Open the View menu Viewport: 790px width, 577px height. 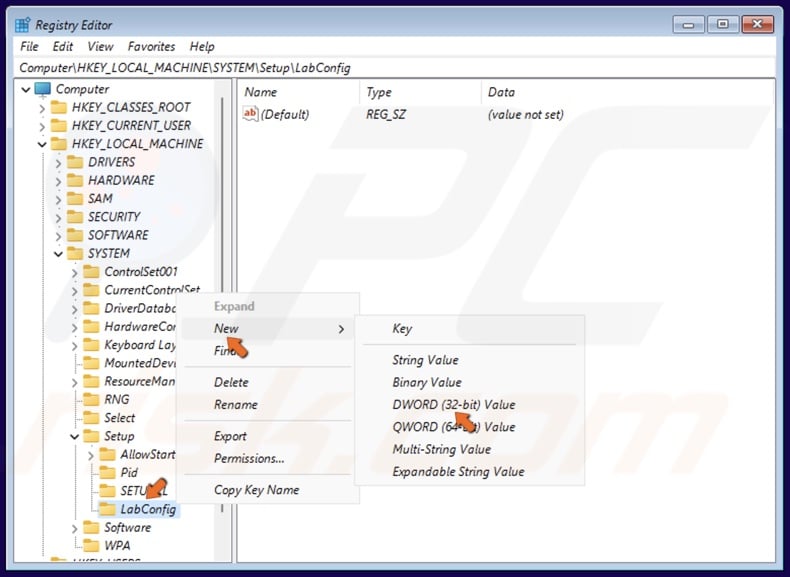pos(100,46)
